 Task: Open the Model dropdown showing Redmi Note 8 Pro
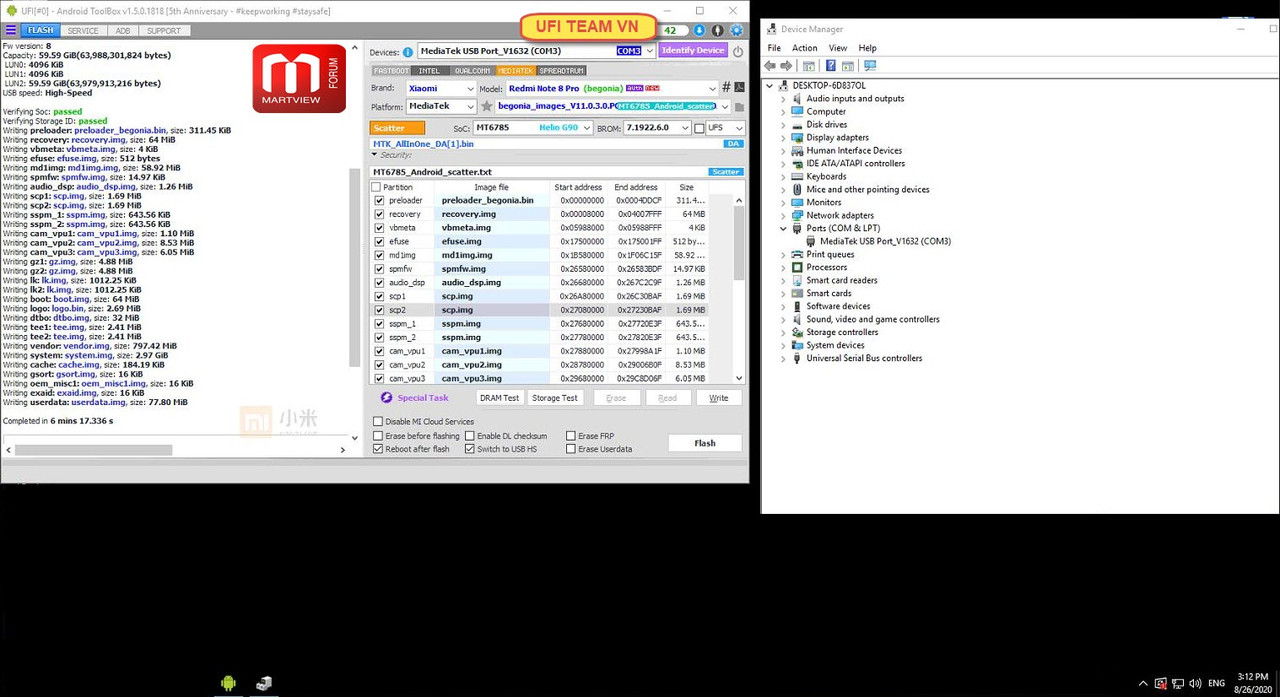pyautogui.click(x=712, y=88)
